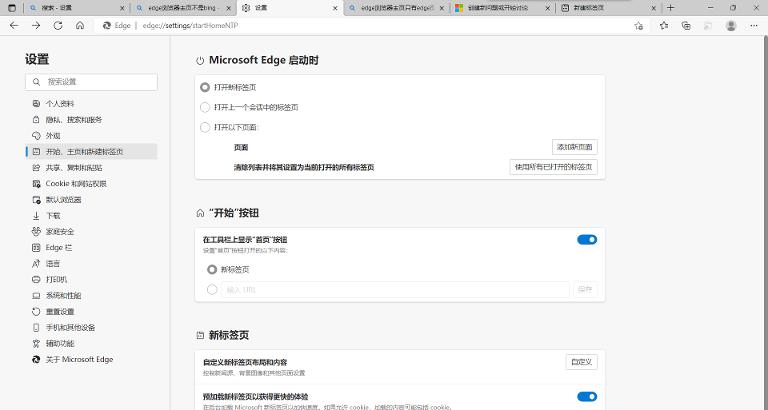This screenshot has height=410, width=768.
Task: Switch to the second edge浏览器 search tab
Action: [184, 8]
